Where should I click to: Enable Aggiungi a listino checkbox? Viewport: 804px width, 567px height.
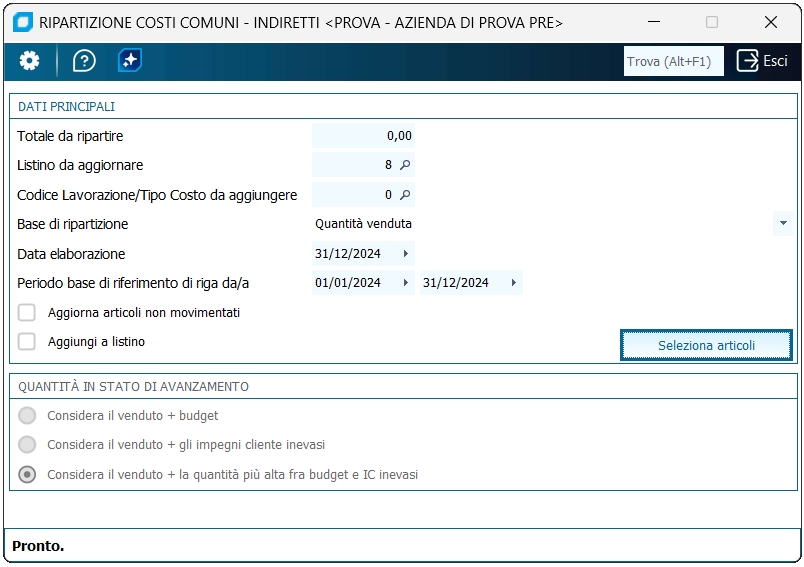(27, 341)
